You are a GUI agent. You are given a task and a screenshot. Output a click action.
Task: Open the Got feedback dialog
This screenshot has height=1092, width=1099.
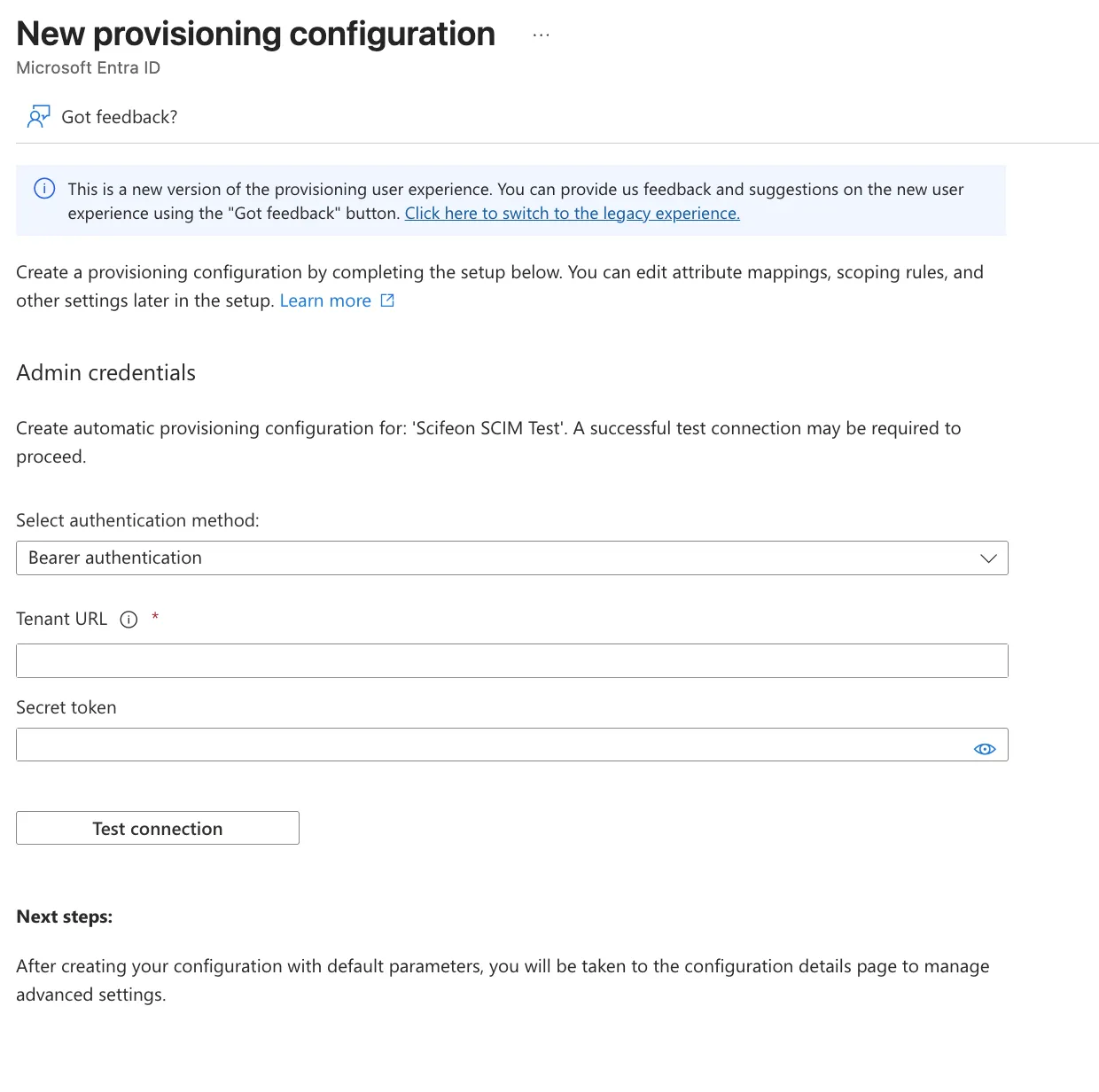coord(120,116)
